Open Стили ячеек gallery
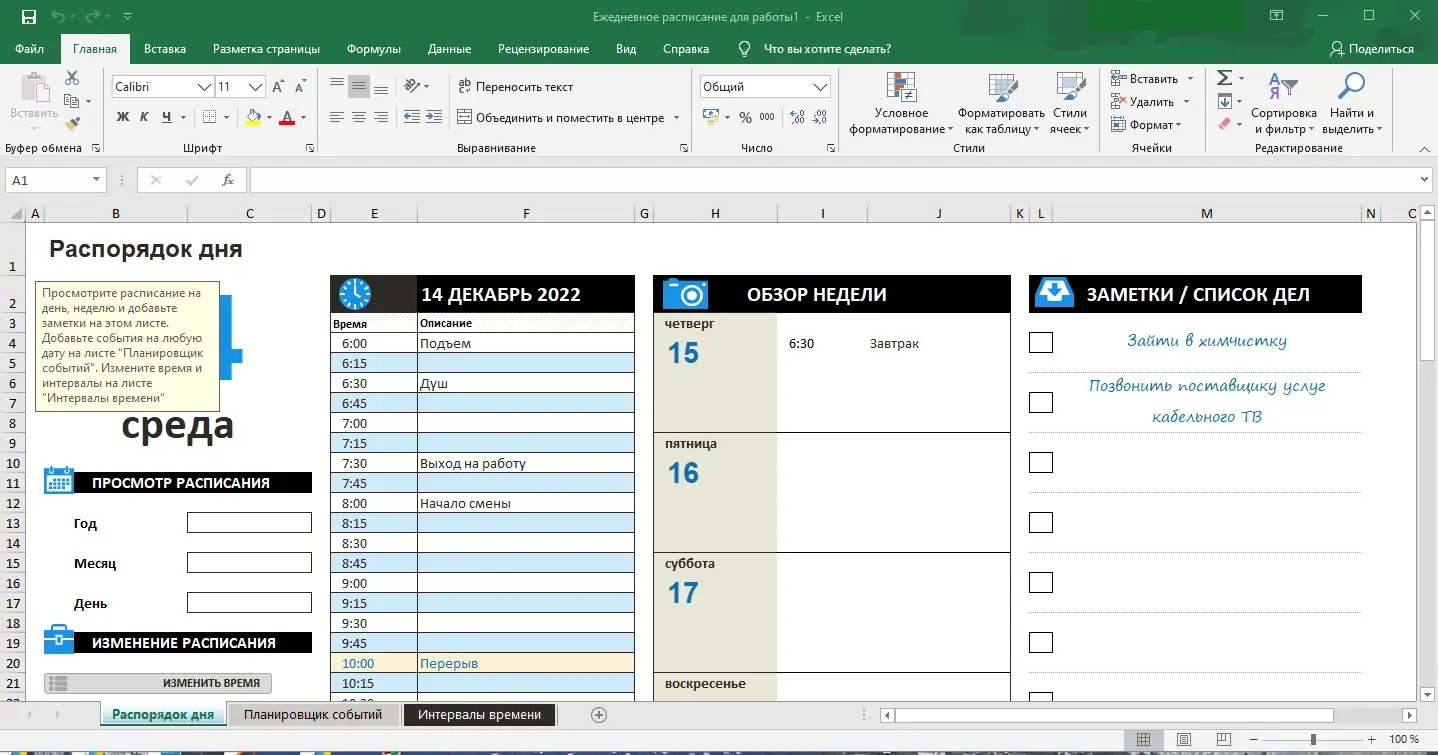Viewport: 1438px width, 755px height. point(1071,104)
